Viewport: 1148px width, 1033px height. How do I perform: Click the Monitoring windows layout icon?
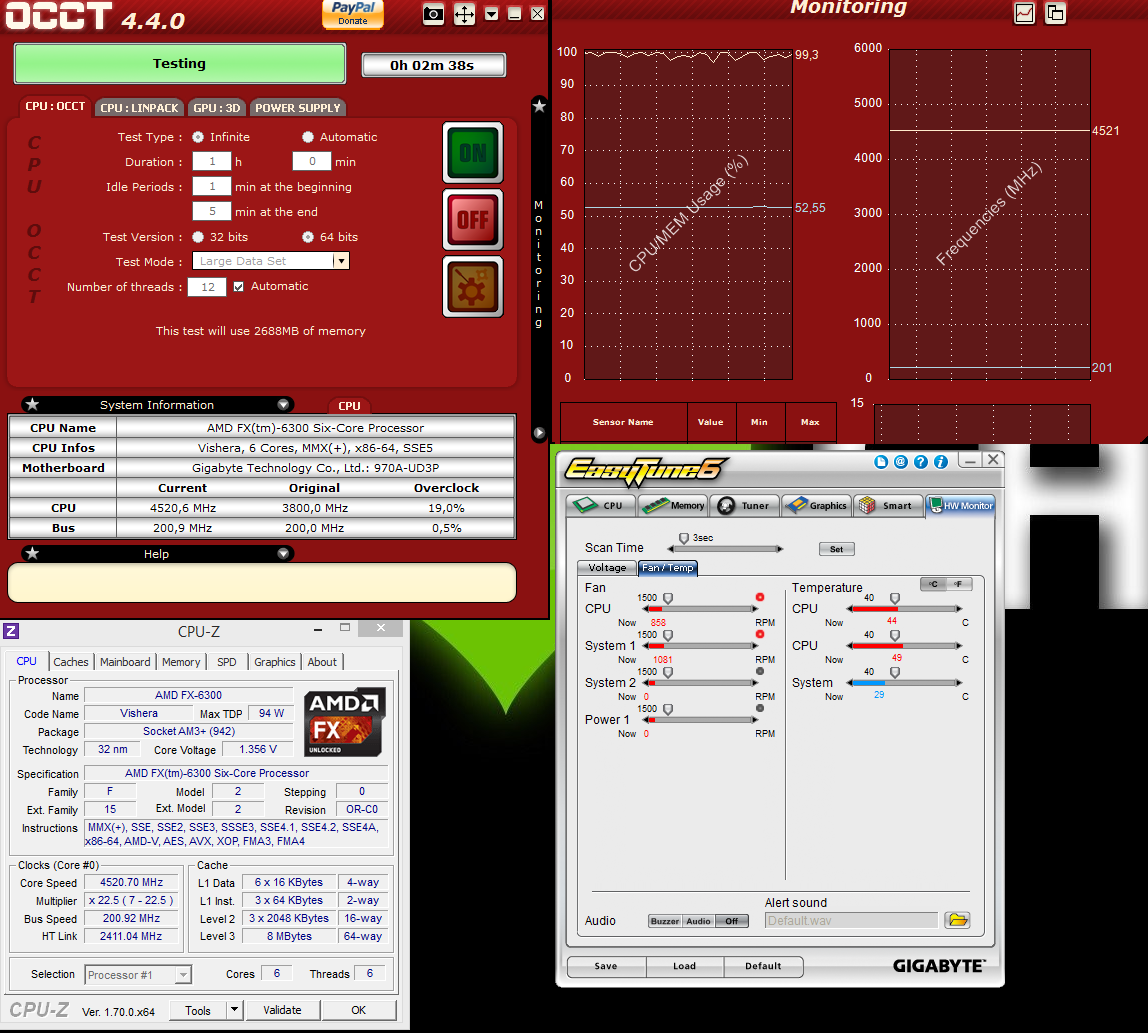(x=1055, y=13)
